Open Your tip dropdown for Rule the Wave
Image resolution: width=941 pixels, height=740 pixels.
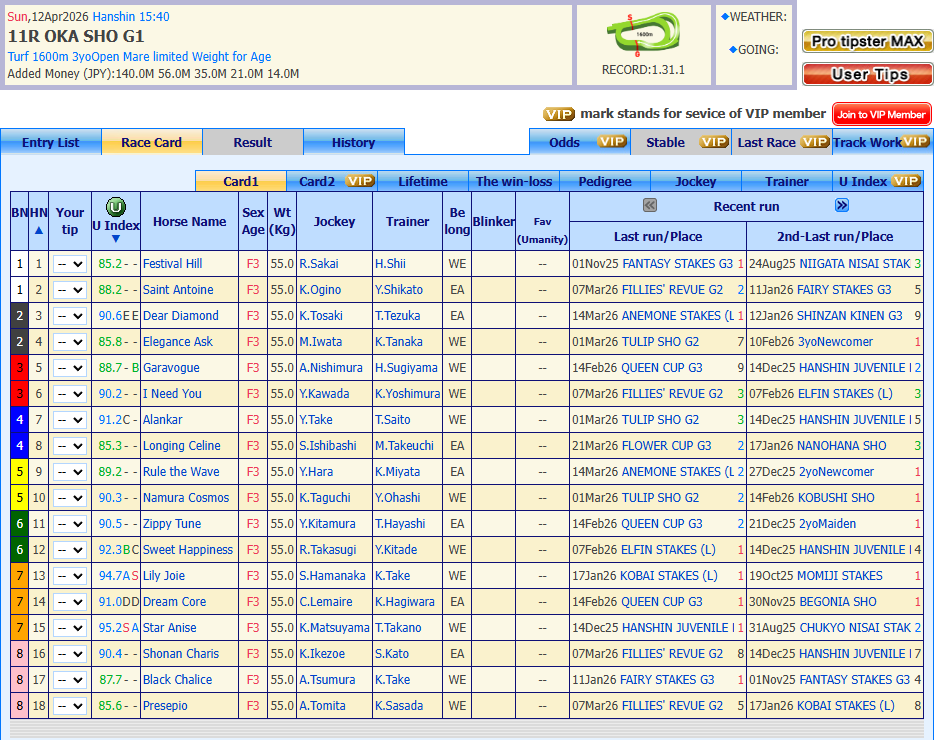(70, 472)
